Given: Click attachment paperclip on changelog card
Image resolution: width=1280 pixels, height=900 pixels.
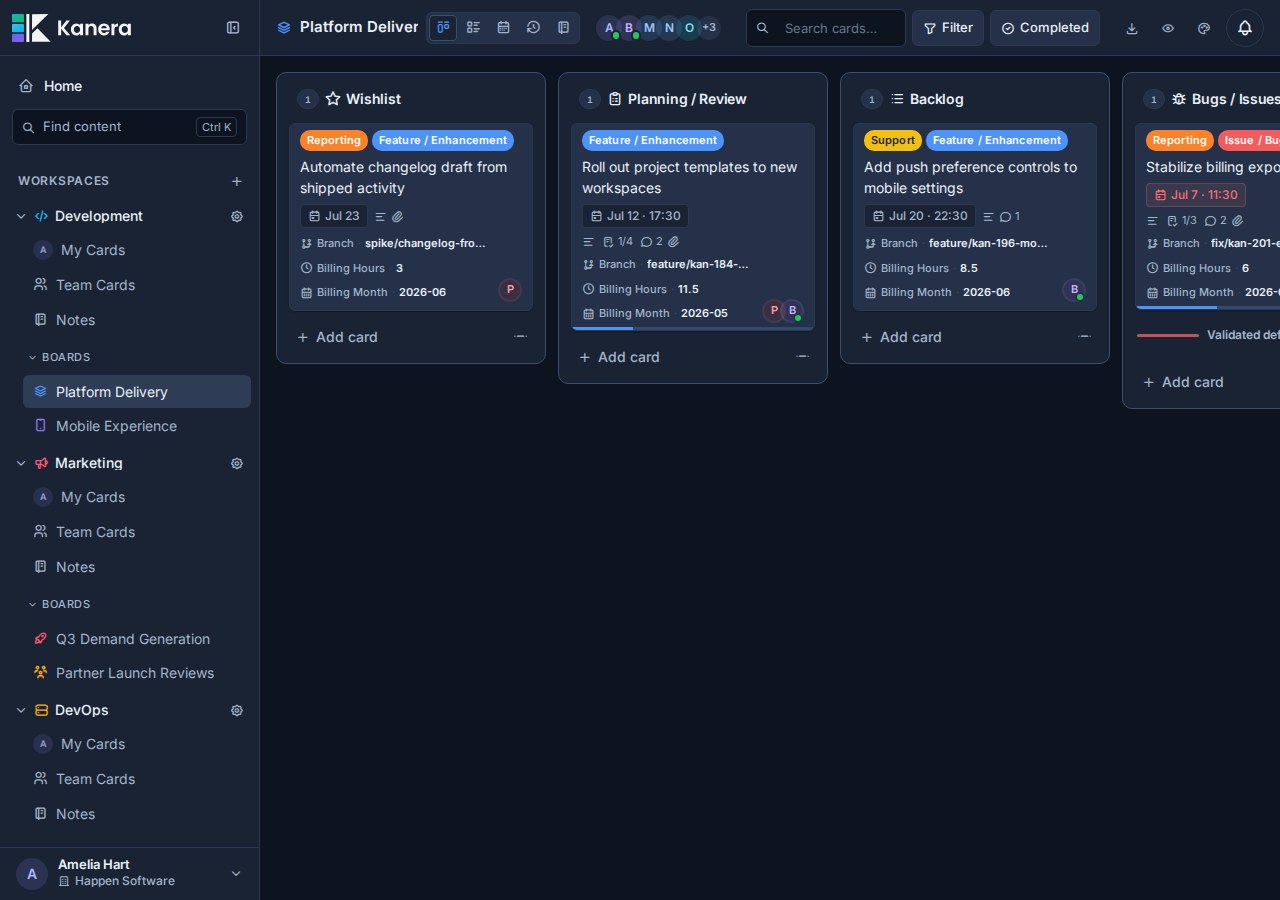Looking at the screenshot, I should (x=397, y=216).
